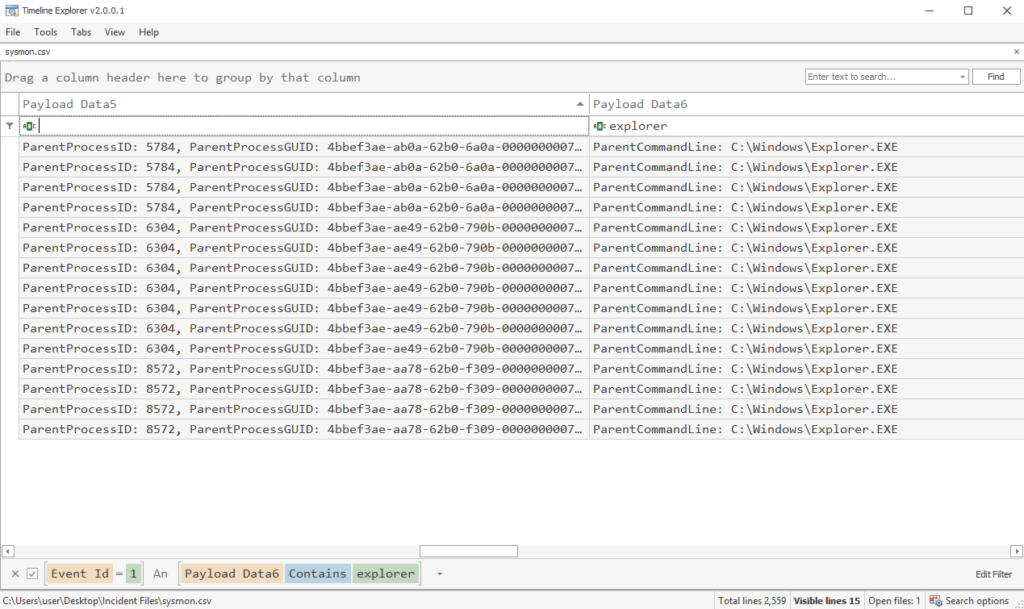Maximize the Timeline Explorer window

pyautogui.click(x=968, y=10)
